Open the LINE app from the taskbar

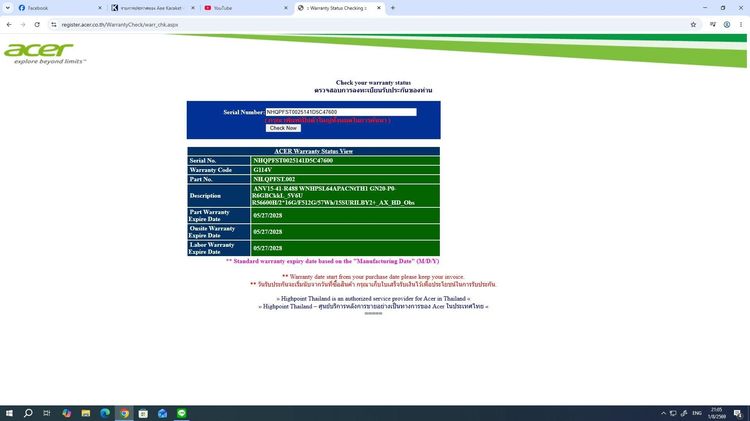(181, 413)
